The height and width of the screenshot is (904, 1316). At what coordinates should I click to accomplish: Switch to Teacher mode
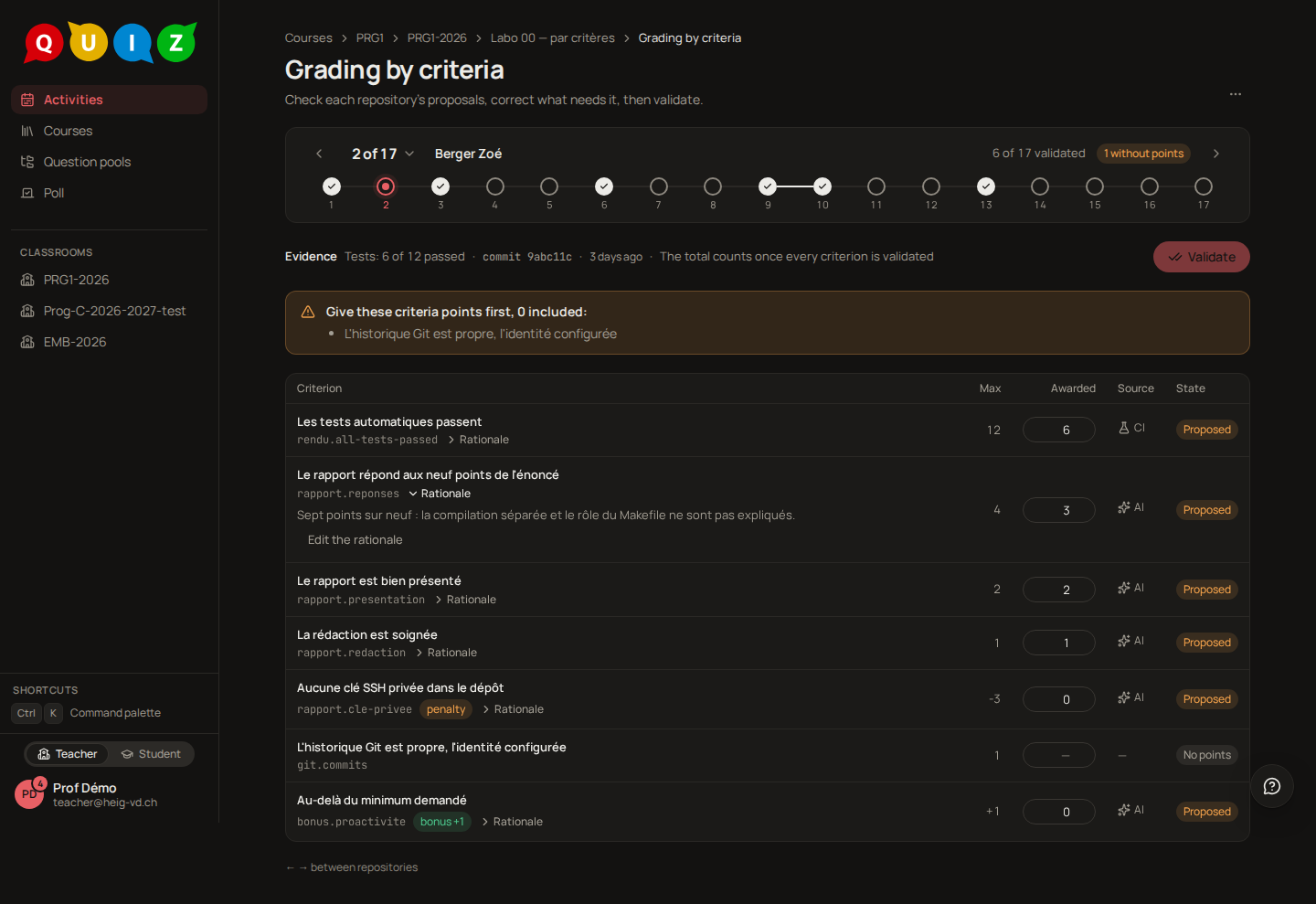coord(68,754)
